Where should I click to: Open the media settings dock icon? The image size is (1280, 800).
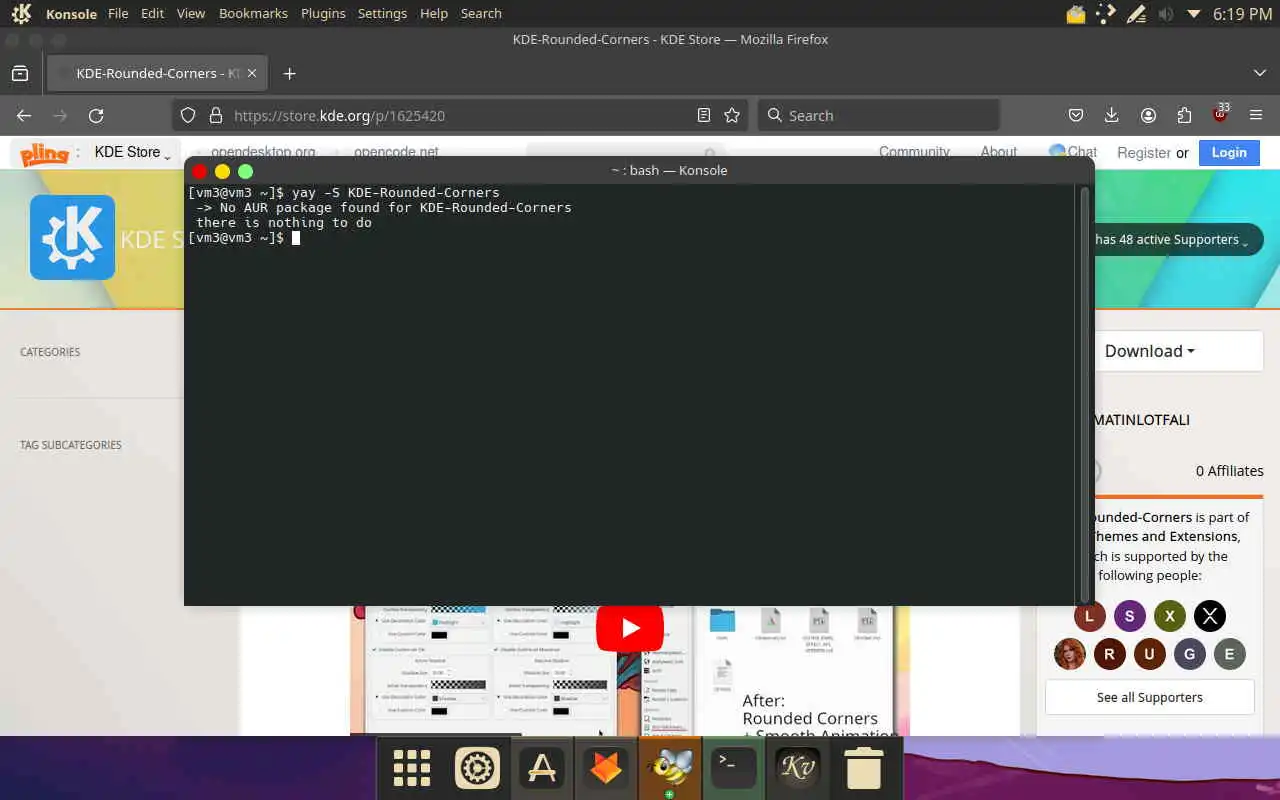point(477,768)
